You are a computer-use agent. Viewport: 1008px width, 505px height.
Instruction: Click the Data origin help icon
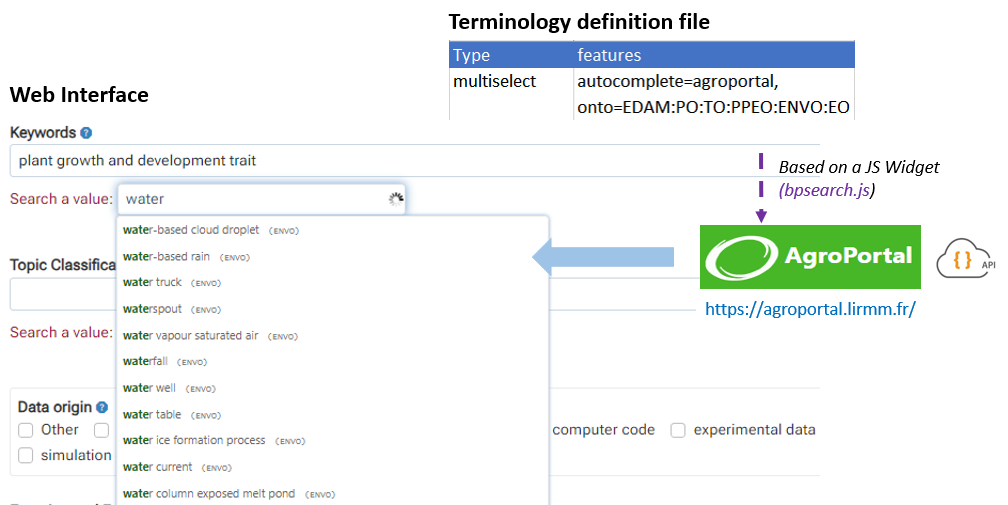101,407
